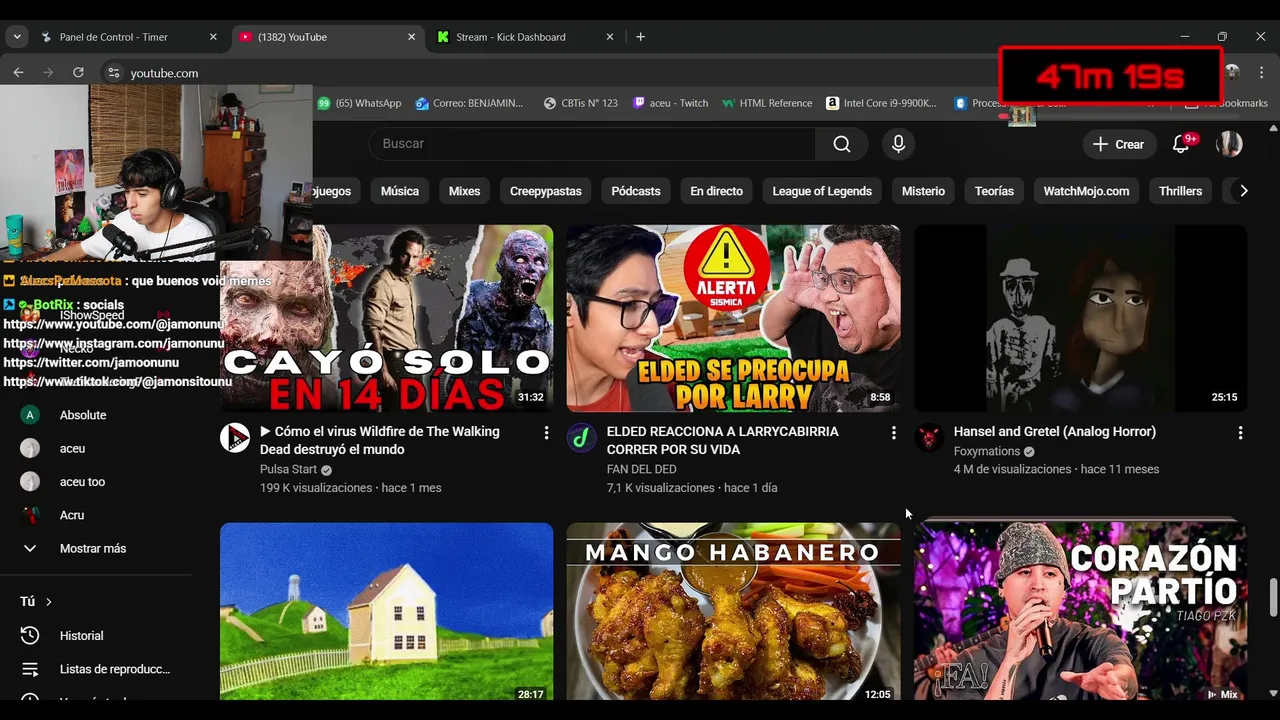The image size is (1280, 720).
Task: Select League of Legends chip
Action: point(822,191)
